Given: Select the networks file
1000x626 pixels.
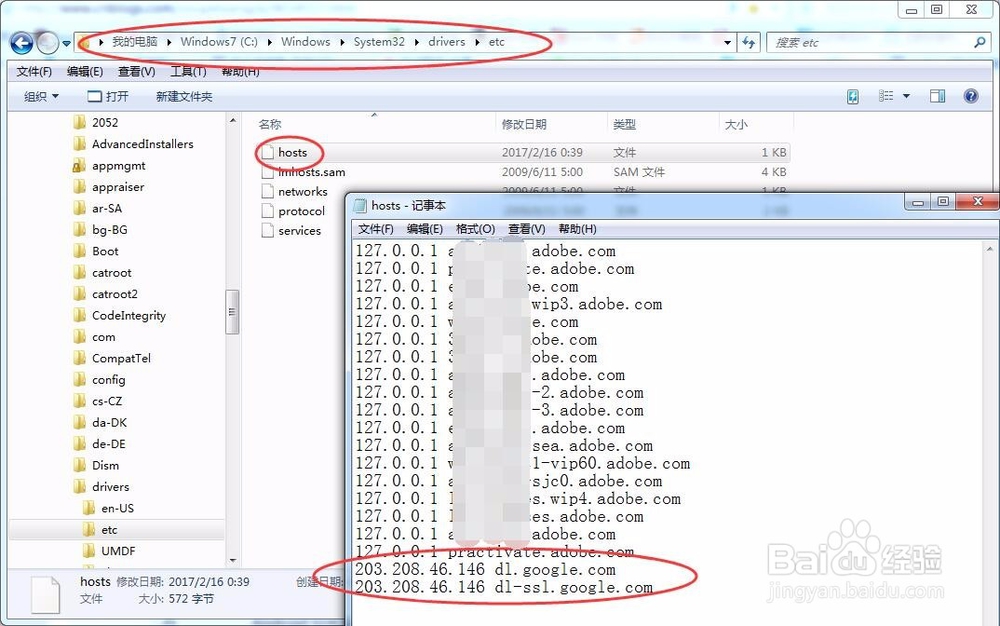Looking at the screenshot, I should (302, 192).
